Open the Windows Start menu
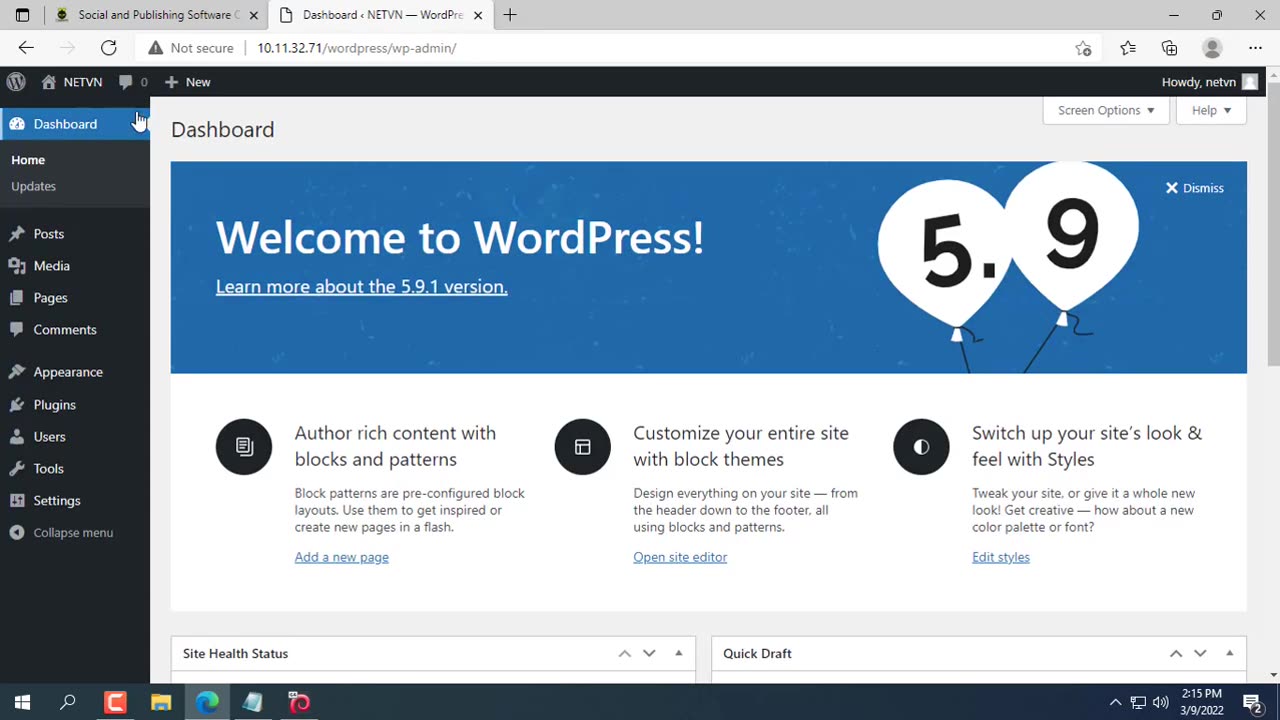Viewport: 1280px width, 720px height. [x=22, y=703]
